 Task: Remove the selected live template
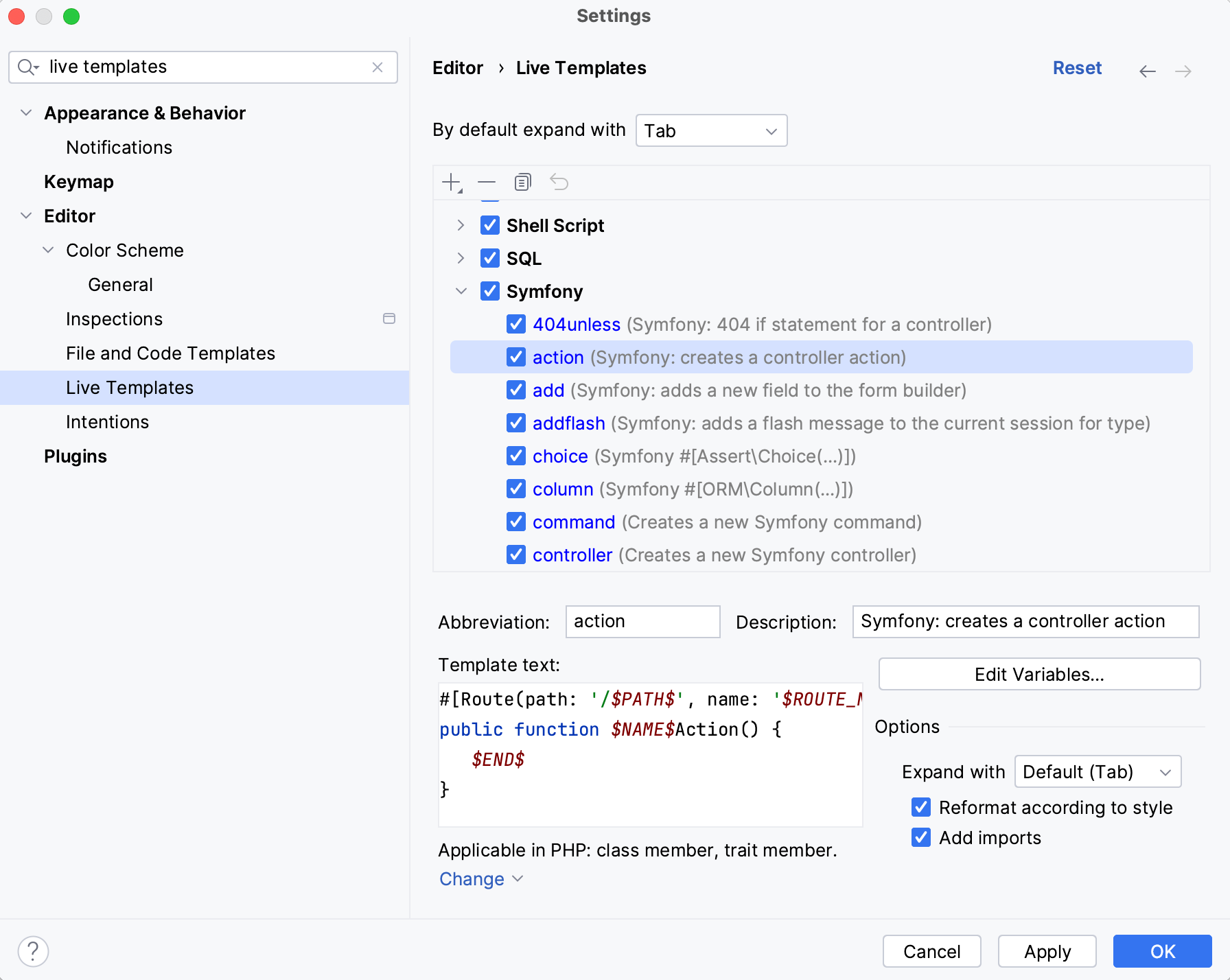coord(487,182)
